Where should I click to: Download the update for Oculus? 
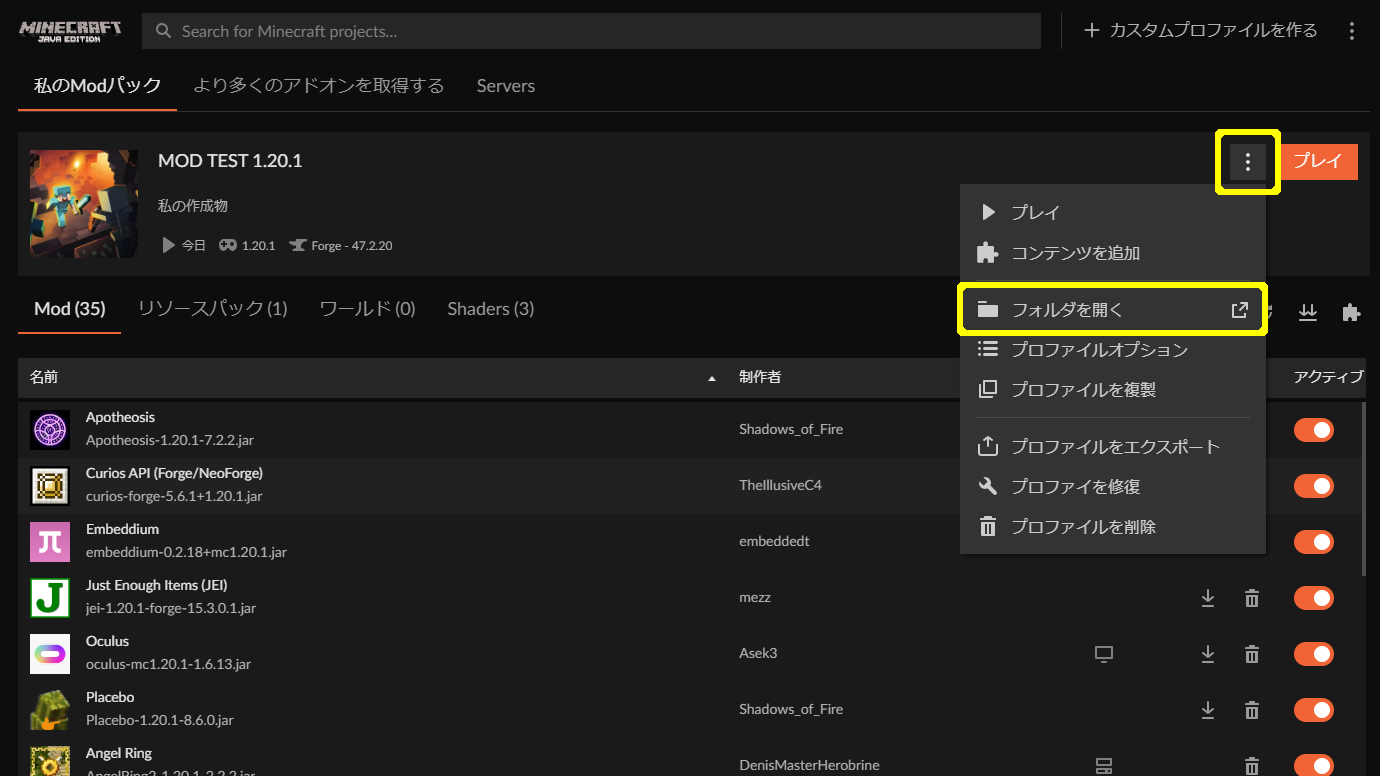tap(1208, 654)
